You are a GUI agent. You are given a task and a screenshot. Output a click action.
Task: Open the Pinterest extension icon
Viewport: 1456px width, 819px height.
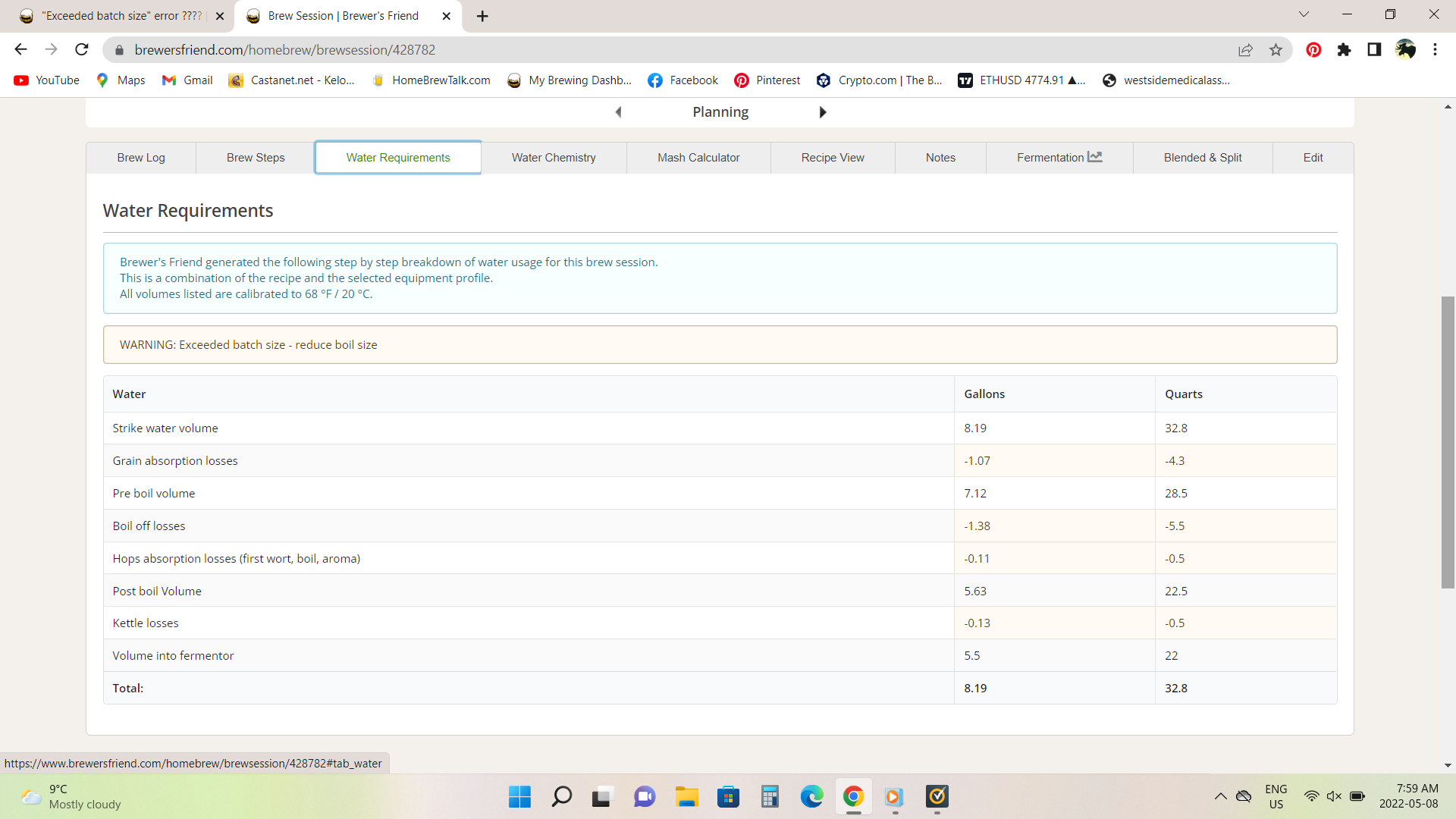tap(1313, 50)
